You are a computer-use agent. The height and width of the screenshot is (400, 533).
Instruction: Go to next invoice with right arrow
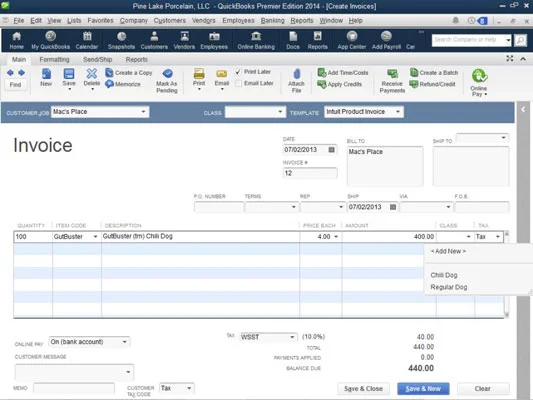pyautogui.click(x=21, y=72)
